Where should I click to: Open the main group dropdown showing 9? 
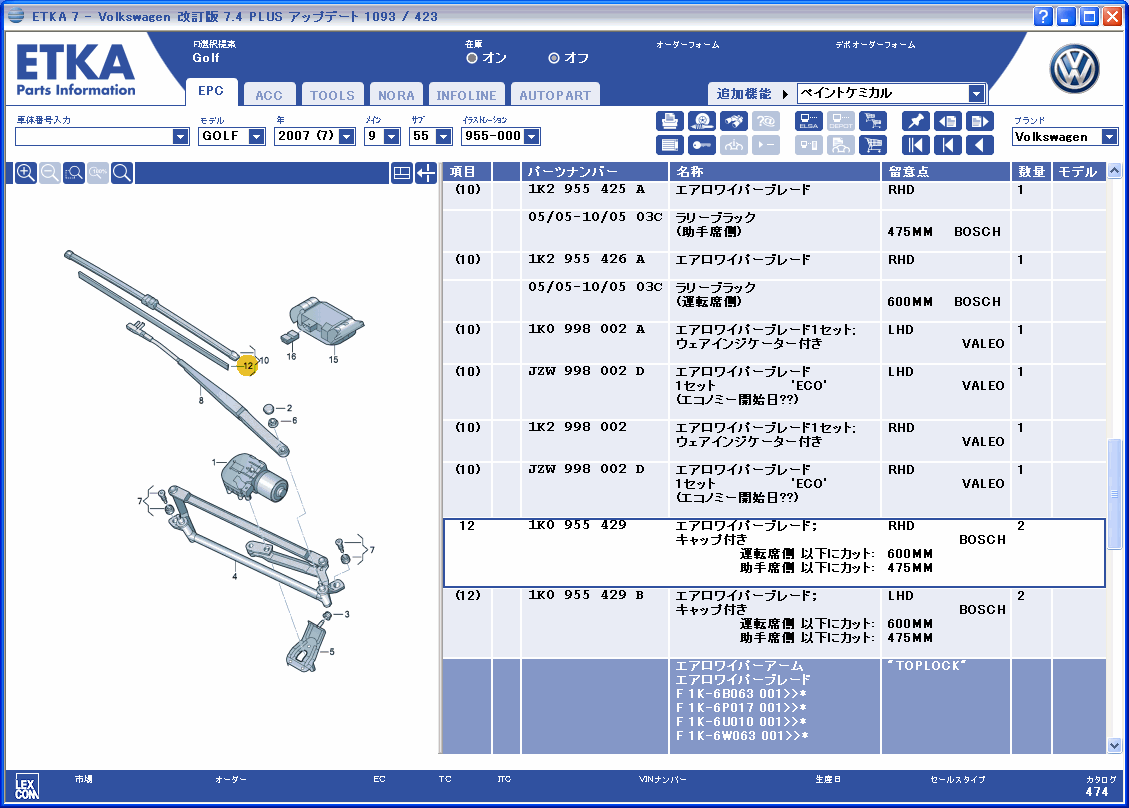[392, 137]
